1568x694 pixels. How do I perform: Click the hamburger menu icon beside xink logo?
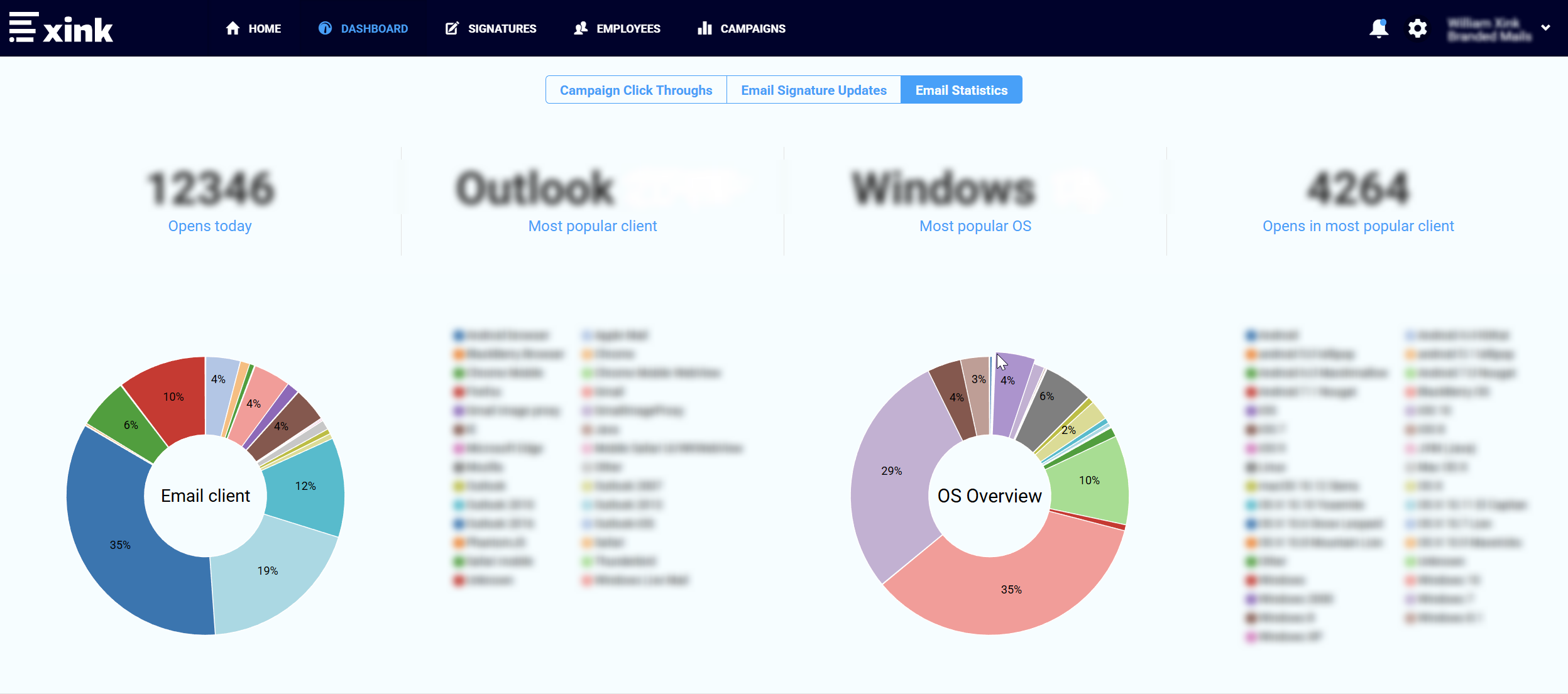23,28
